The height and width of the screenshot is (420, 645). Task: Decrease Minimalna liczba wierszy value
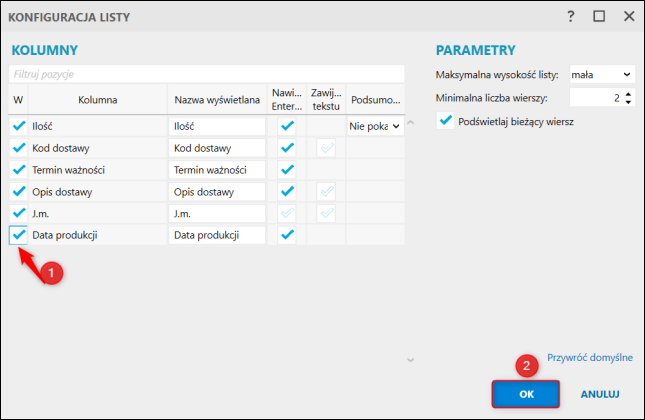click(x=628, y=102)
